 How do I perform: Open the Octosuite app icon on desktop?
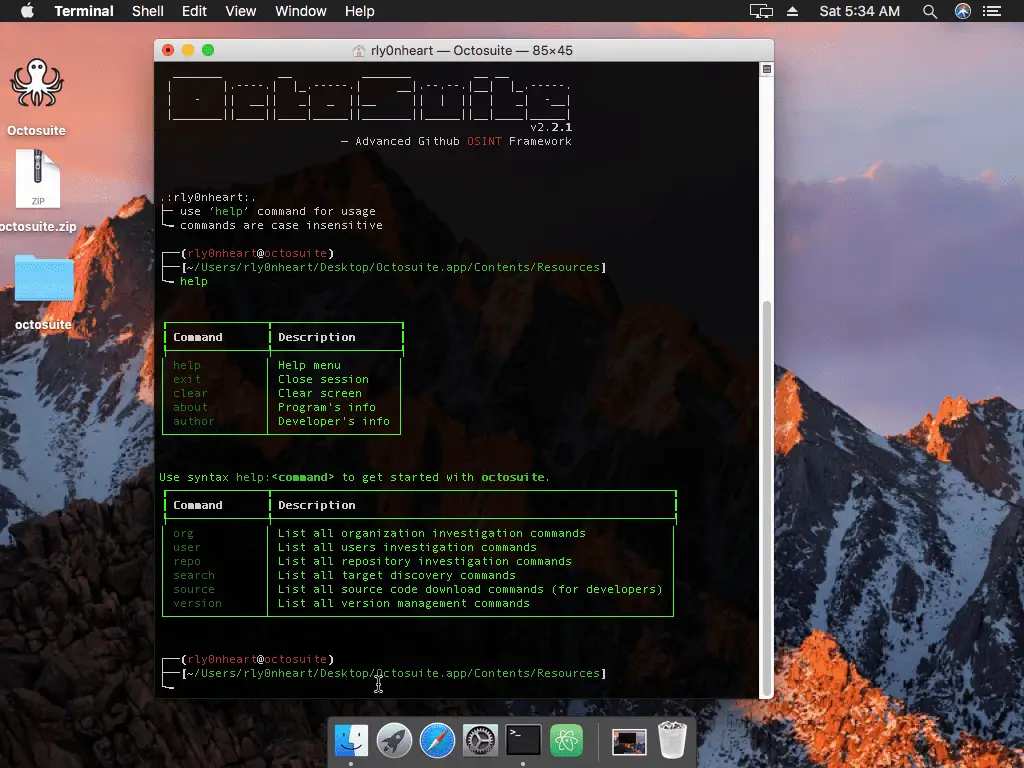(x=37, y=84)
